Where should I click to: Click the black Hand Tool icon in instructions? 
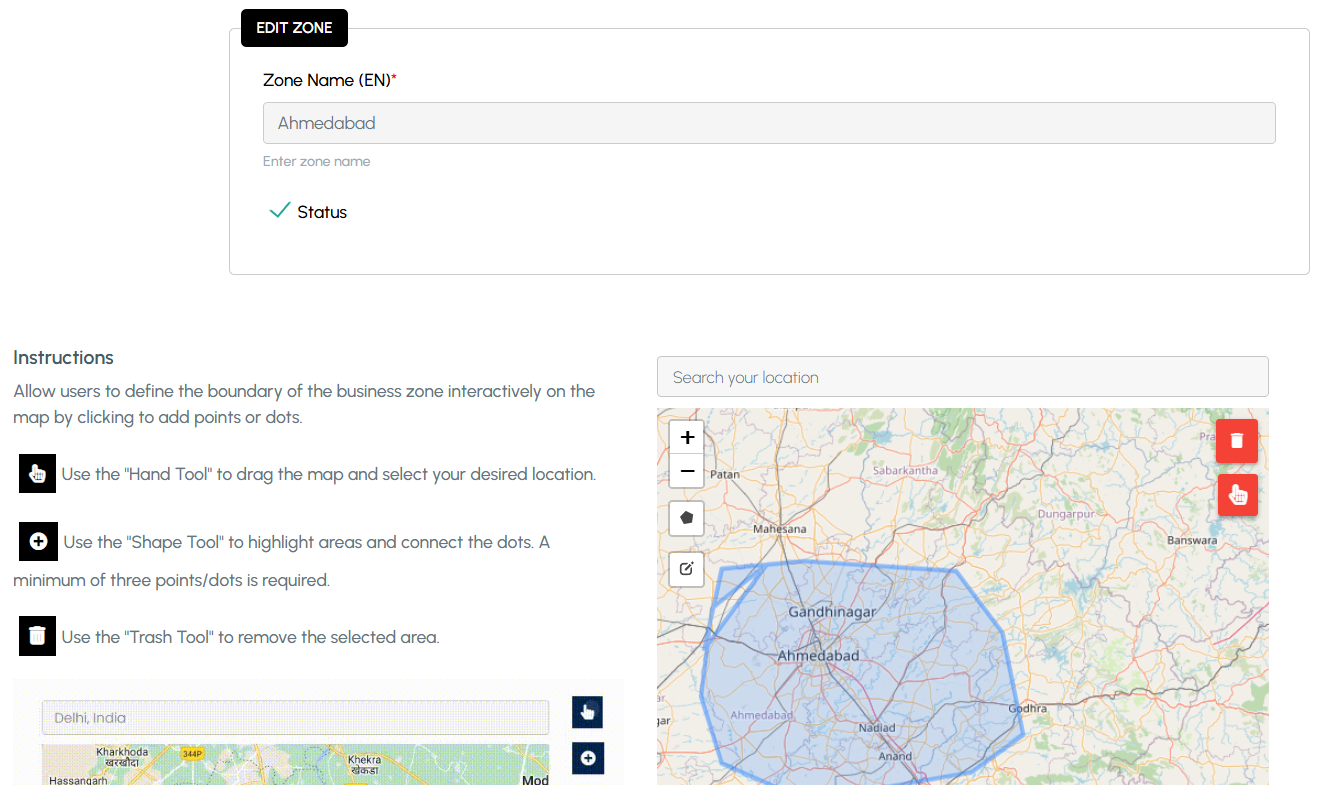point(37,473)
